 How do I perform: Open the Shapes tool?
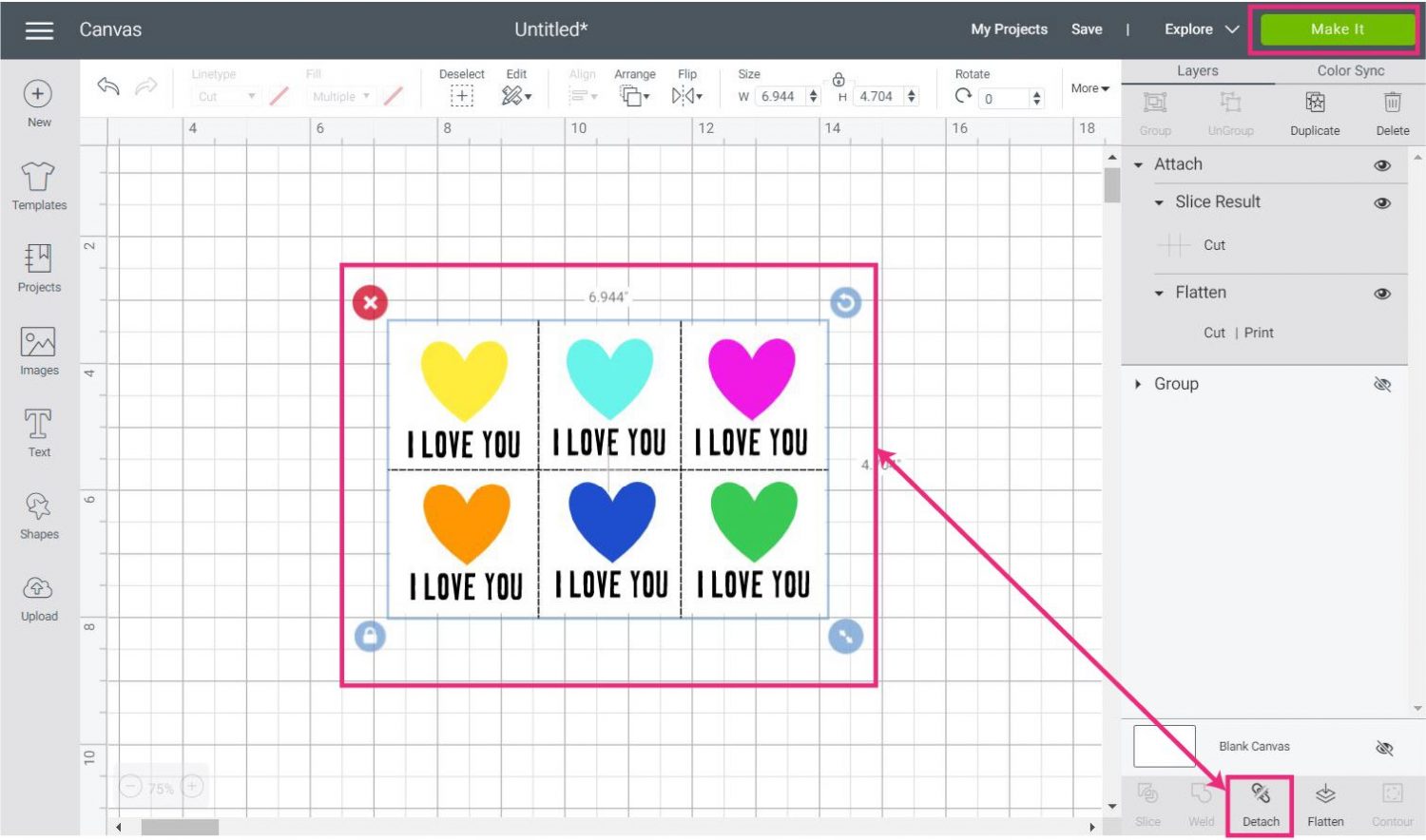(x=39, y=507)
